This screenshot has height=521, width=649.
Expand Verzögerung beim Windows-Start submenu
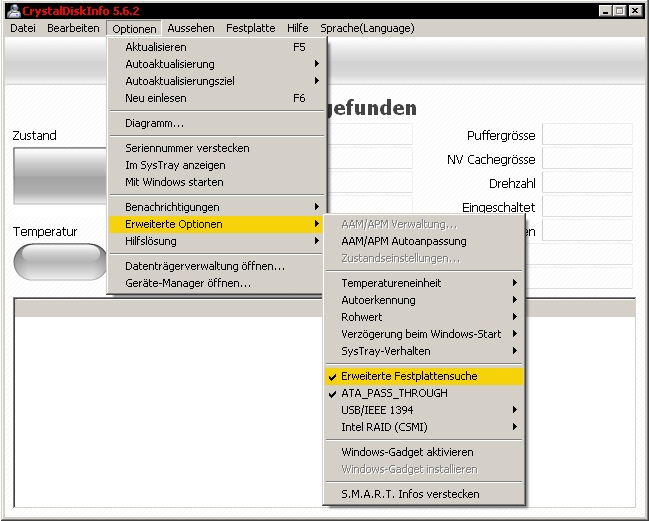pos(424,334)
